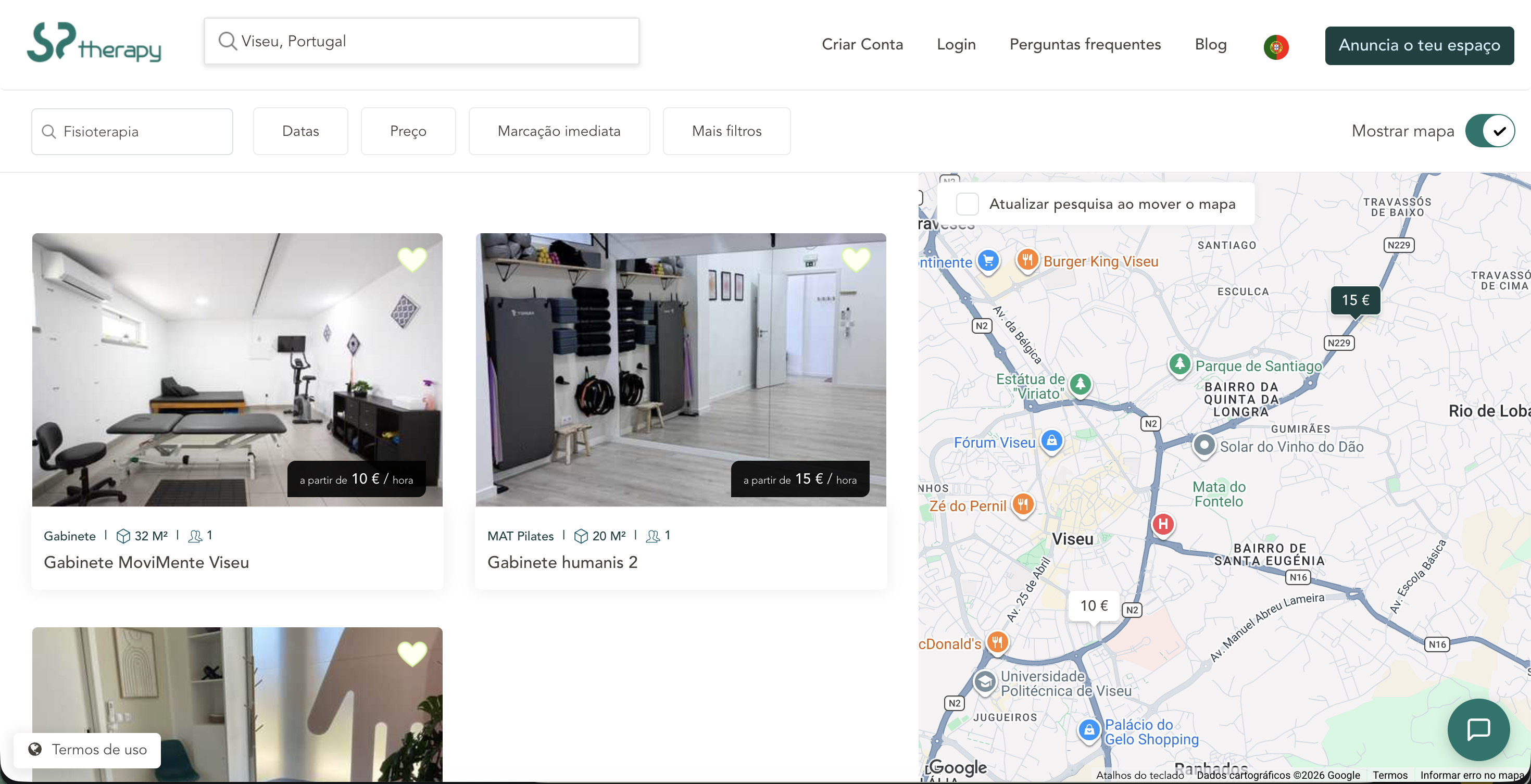This screenshot has width=1531, height=784.
Task: Click the Fórum Viseu map pin
Action: [1051, 441]
